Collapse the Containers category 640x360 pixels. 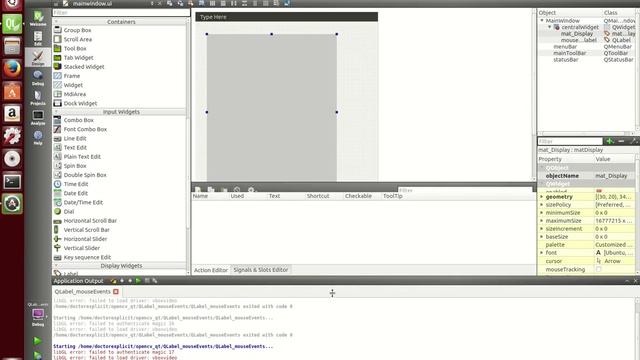click(56, 21)
